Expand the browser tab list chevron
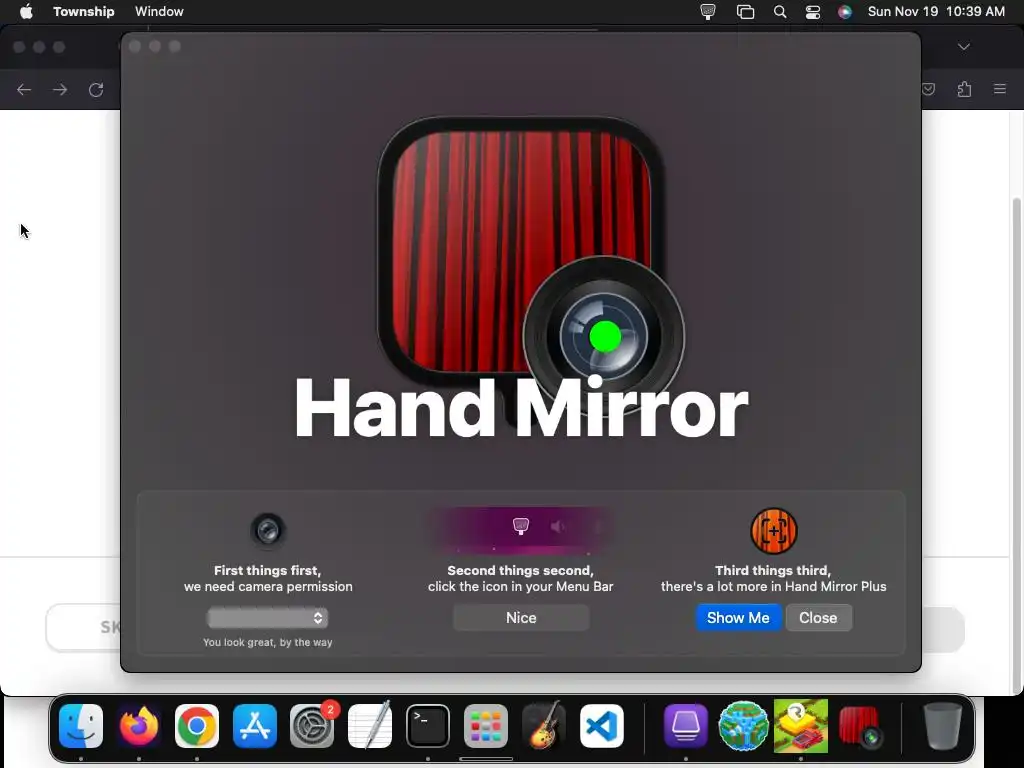The width and height of the screenshot is (1024, 768). (x=964, y=47)
